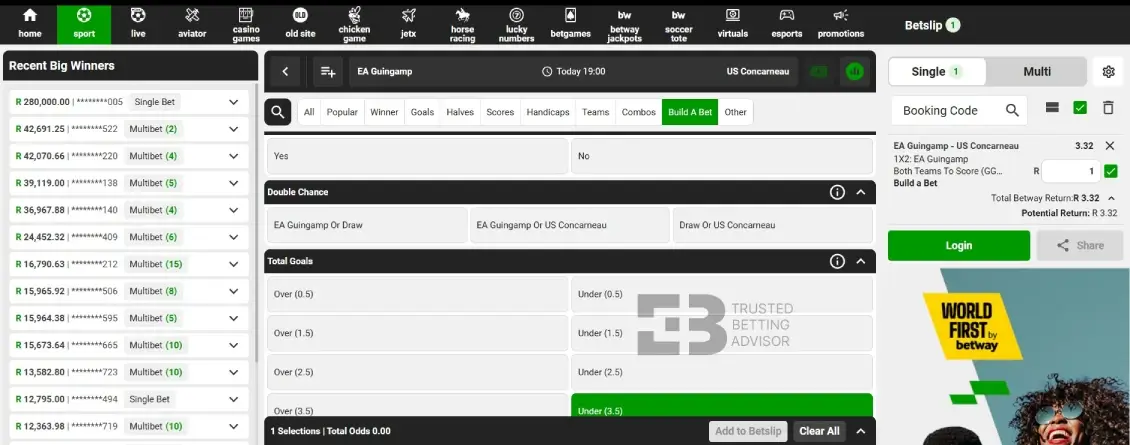Uncheck the EA Guingamp bet checkbox
The height and width of the screenshot is (445, 1130).
(1111, 171)
